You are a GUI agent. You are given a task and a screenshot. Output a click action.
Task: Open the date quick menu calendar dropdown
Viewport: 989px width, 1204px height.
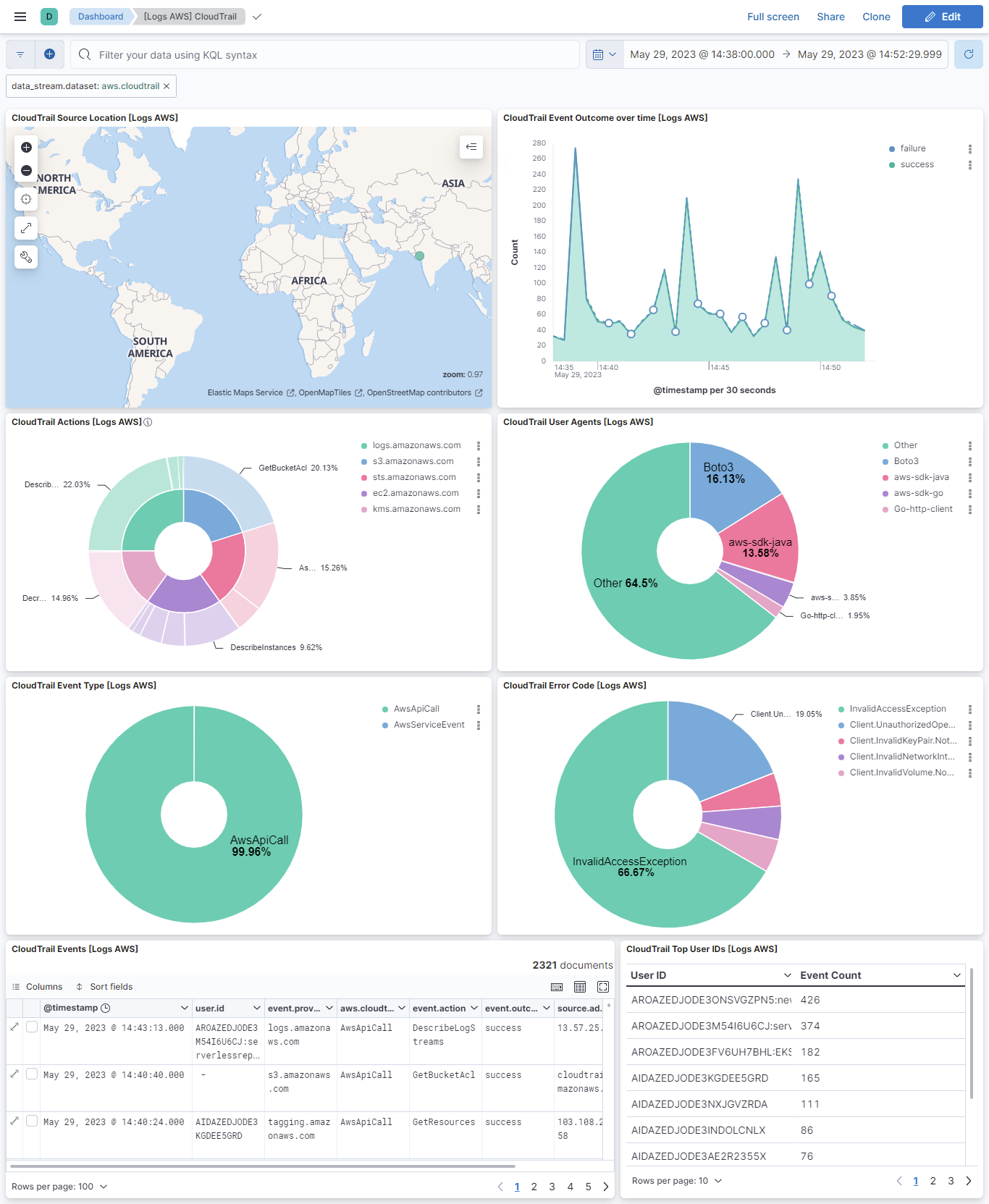pos(604,54)
